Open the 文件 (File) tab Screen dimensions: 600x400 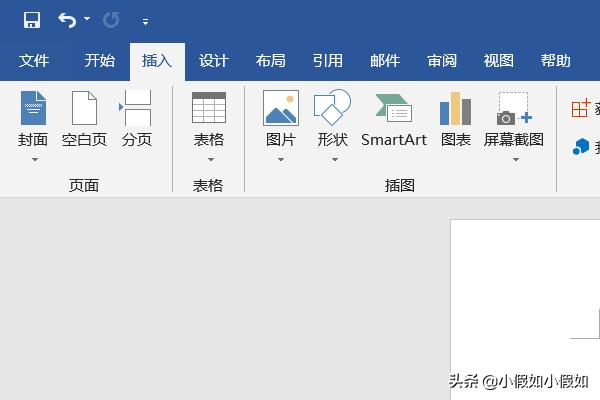34,60
